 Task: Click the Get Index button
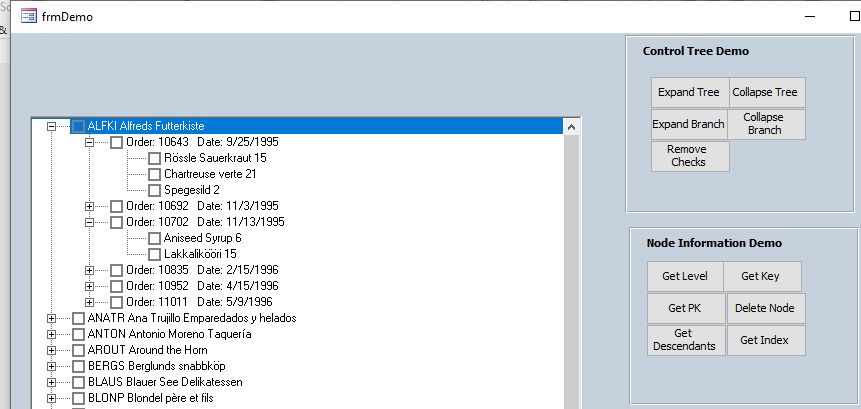pos(766,340)
